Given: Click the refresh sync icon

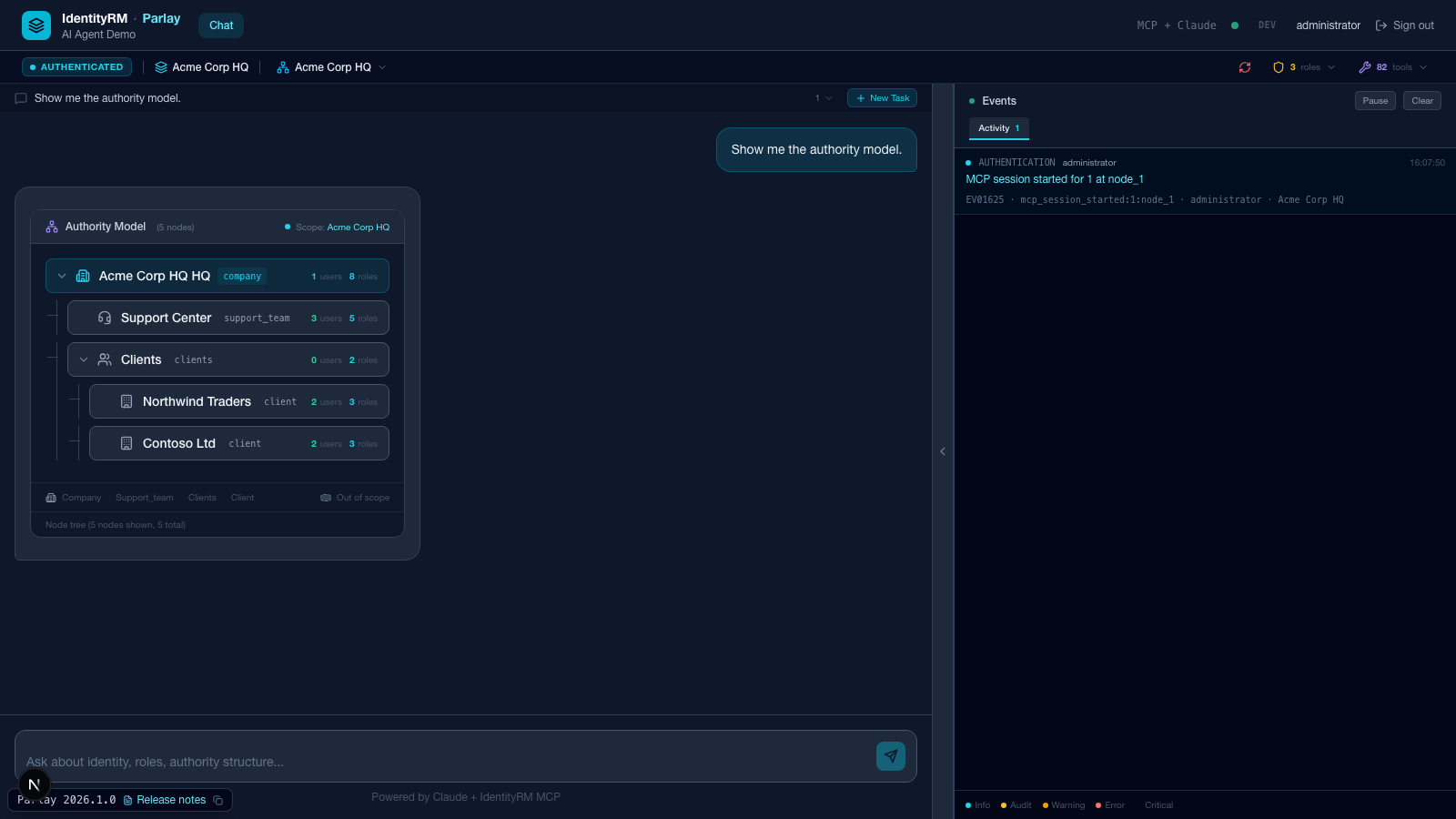Looking at the screenshot, I should [1245, 67].
